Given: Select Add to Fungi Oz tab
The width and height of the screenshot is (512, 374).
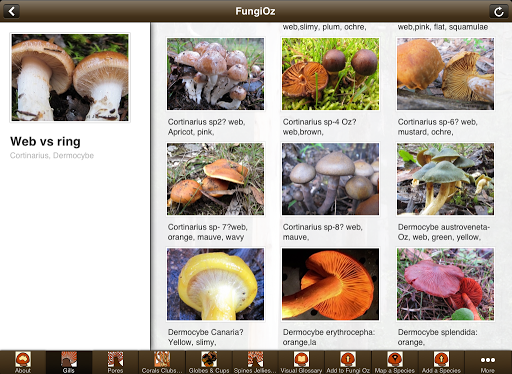Looking at the screenshot, I should [348, 362].
